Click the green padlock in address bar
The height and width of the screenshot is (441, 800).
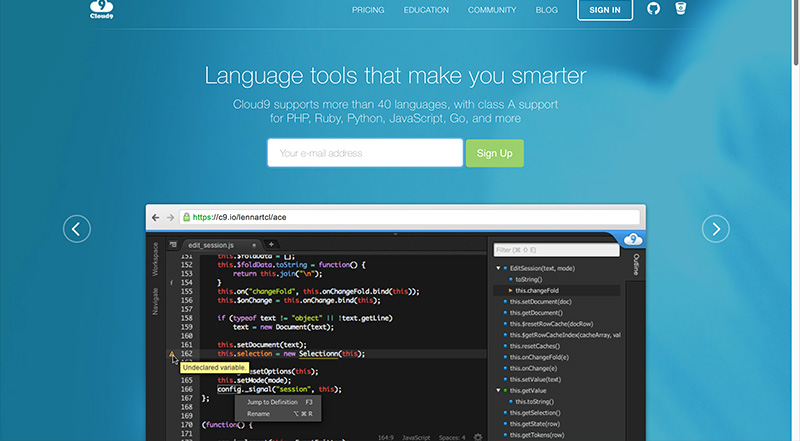[187, 217]
